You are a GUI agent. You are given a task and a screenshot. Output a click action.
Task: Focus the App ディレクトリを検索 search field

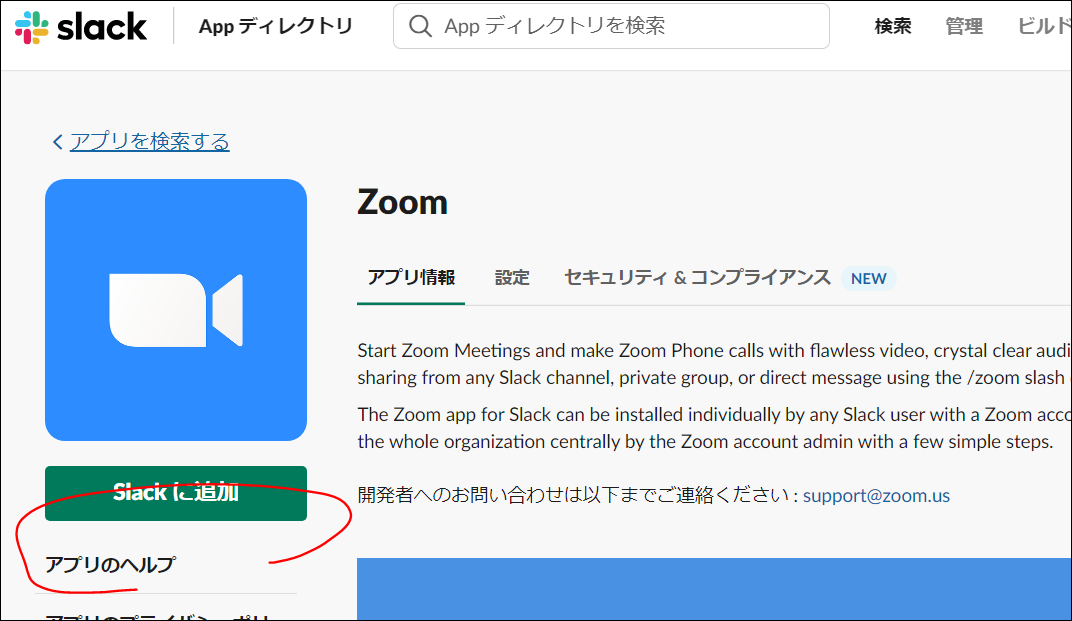[611, 27]
